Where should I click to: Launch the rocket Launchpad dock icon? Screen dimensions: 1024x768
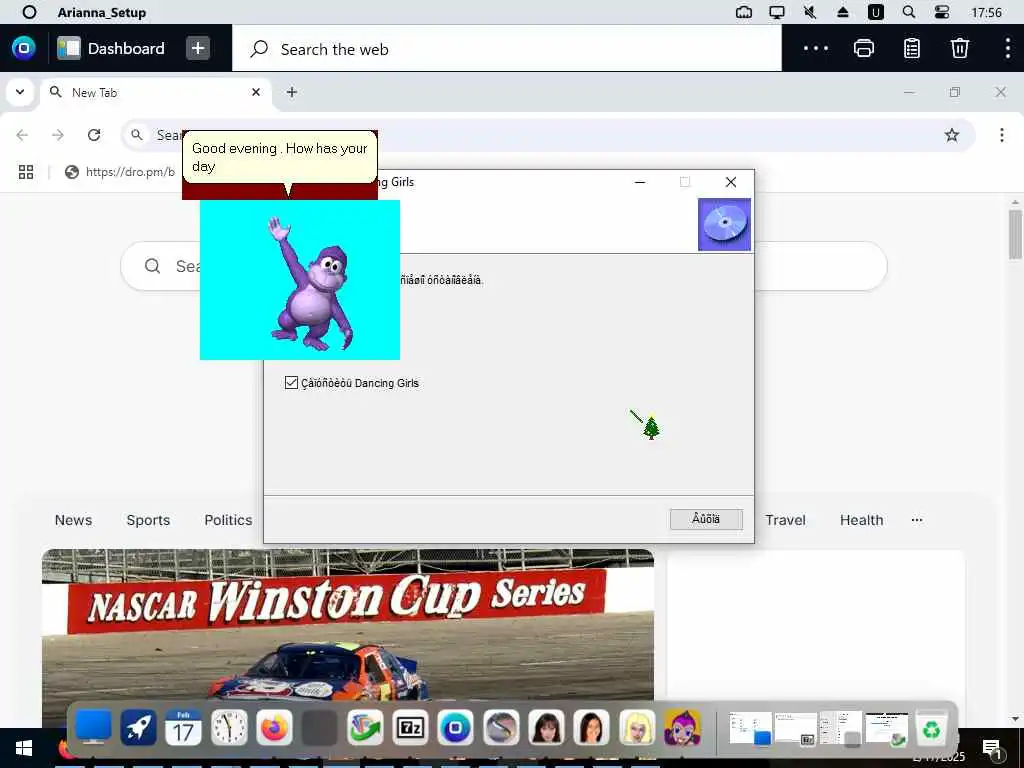click(x=138, y=728)
